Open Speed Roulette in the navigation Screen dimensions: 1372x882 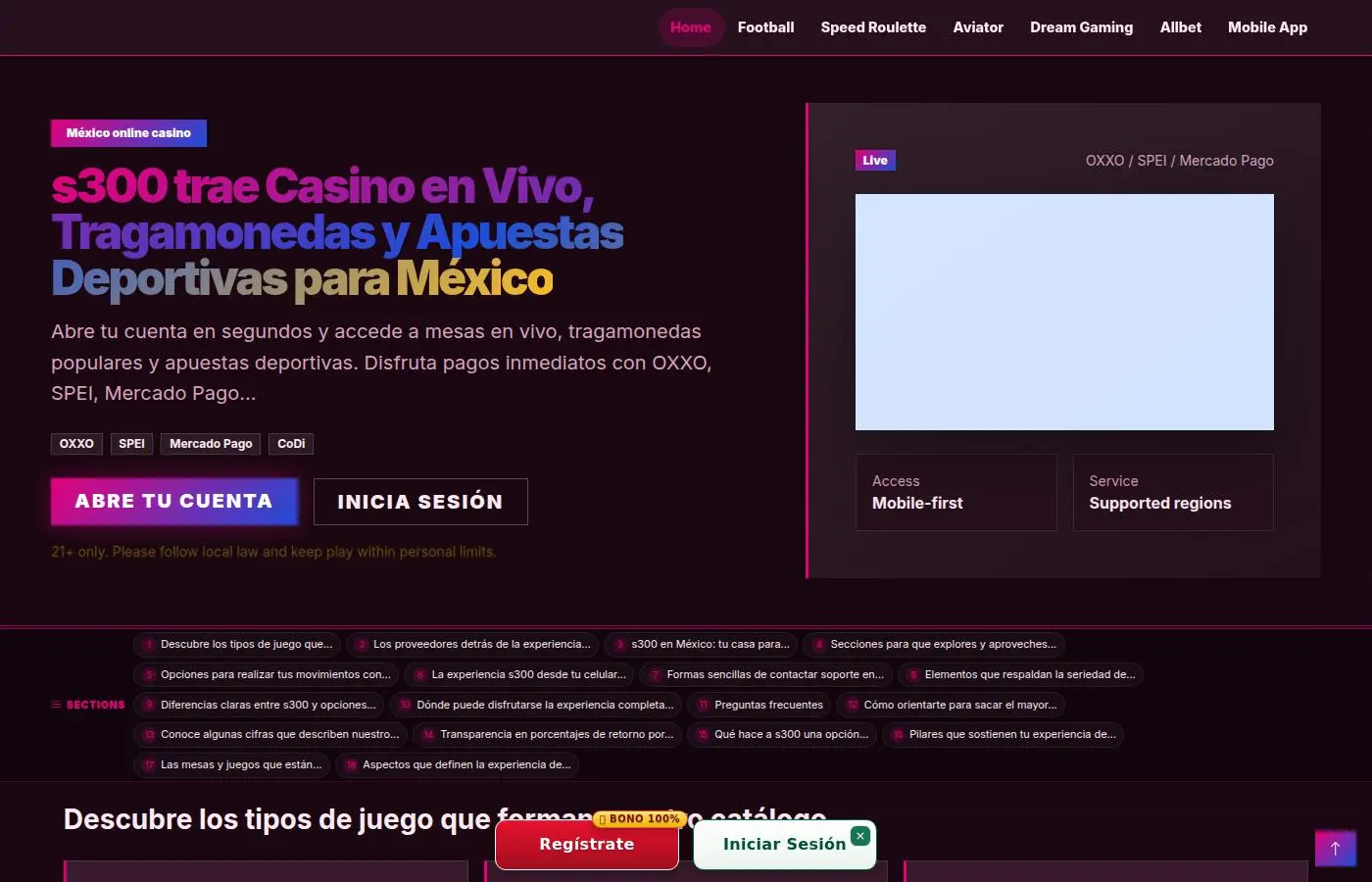click(x=873, y=27)
